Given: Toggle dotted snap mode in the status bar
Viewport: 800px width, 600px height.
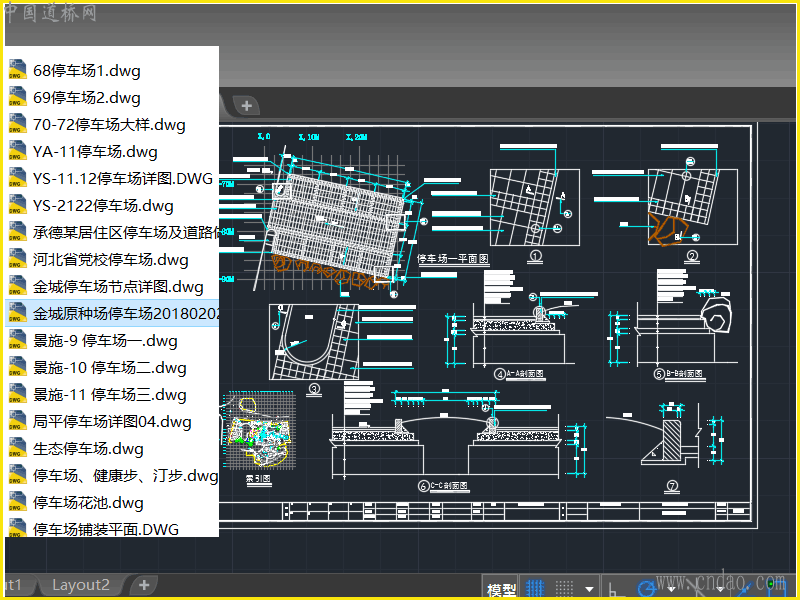Looking at the screenshot, I should 564,588.
